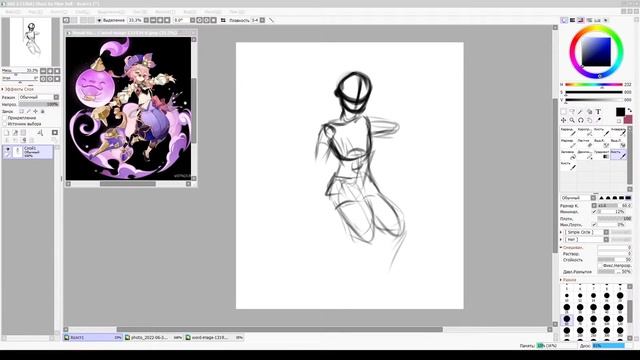The height and width of the screenshot is (360, 640).
Task: Create a new layer in layer panel
Action: [7, 132]
